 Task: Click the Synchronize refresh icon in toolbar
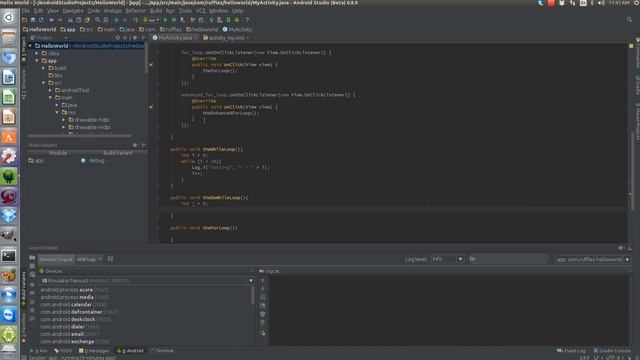click(42, 20)
